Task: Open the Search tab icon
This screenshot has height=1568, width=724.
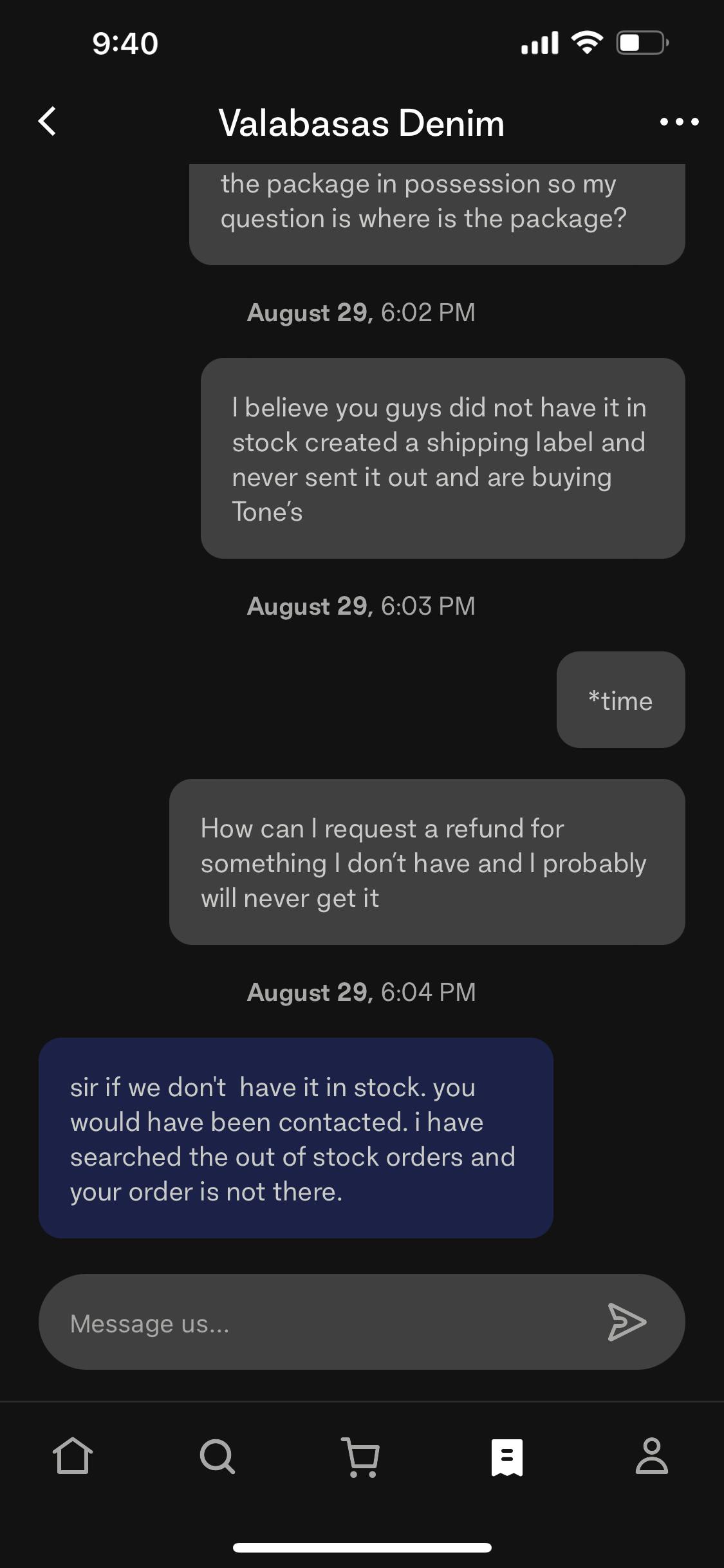Action: point(218,1456)
